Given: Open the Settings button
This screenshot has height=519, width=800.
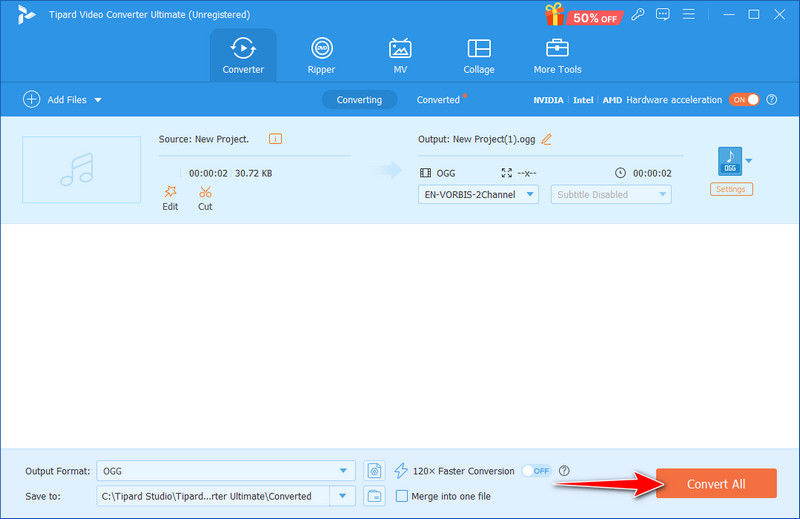Looking at the screenshot, I should point(731,189).
